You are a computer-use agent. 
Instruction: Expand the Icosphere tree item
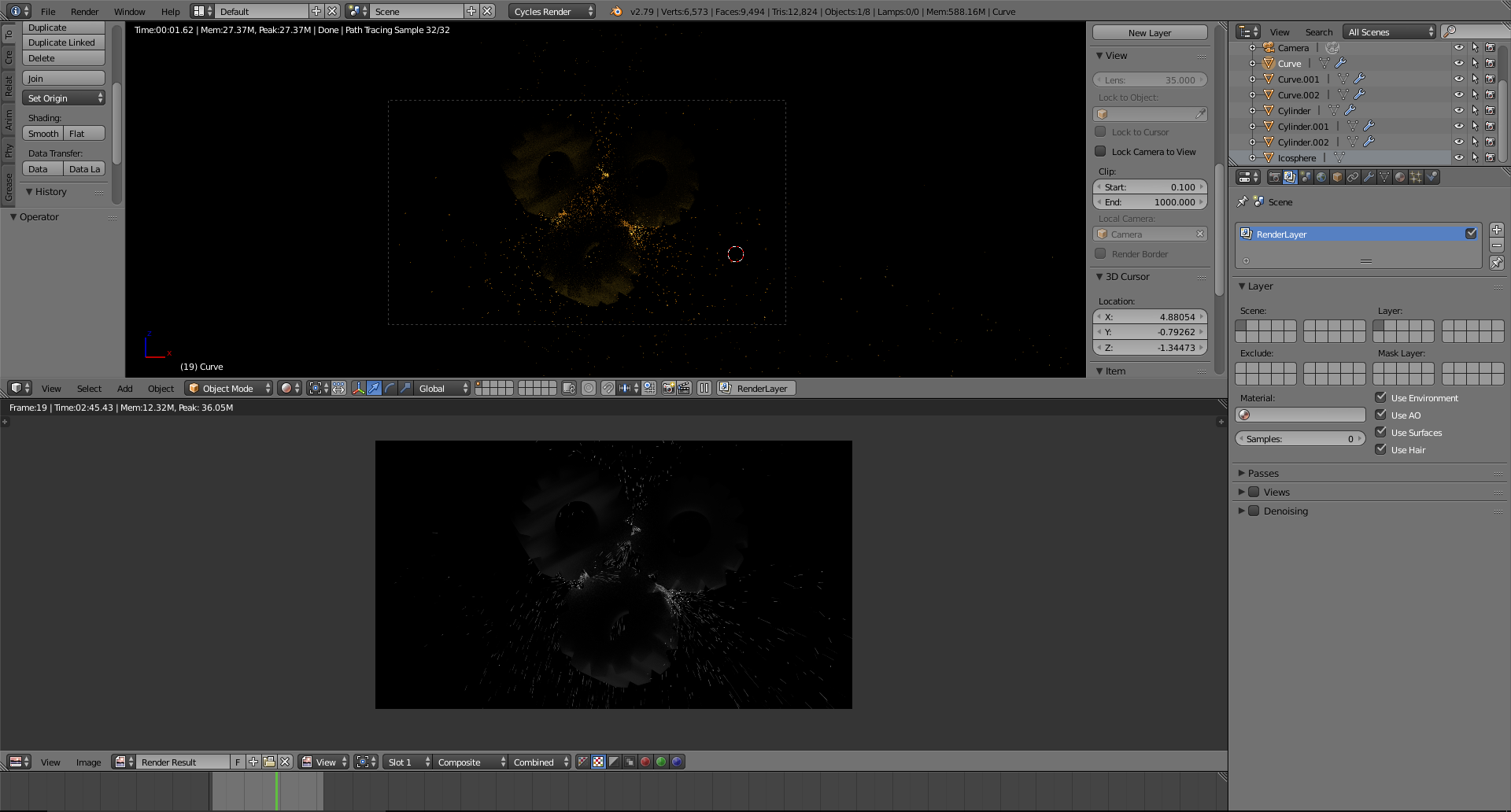1252,157
